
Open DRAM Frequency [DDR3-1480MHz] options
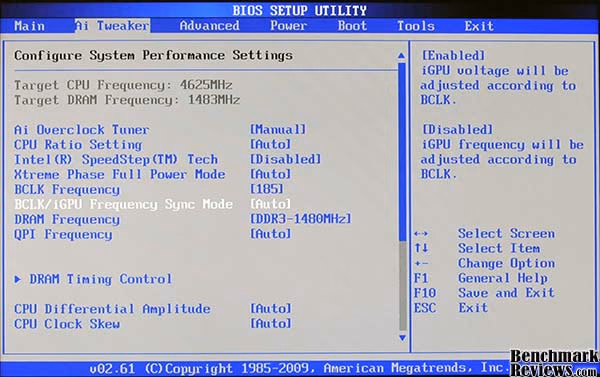coord(300,219)
